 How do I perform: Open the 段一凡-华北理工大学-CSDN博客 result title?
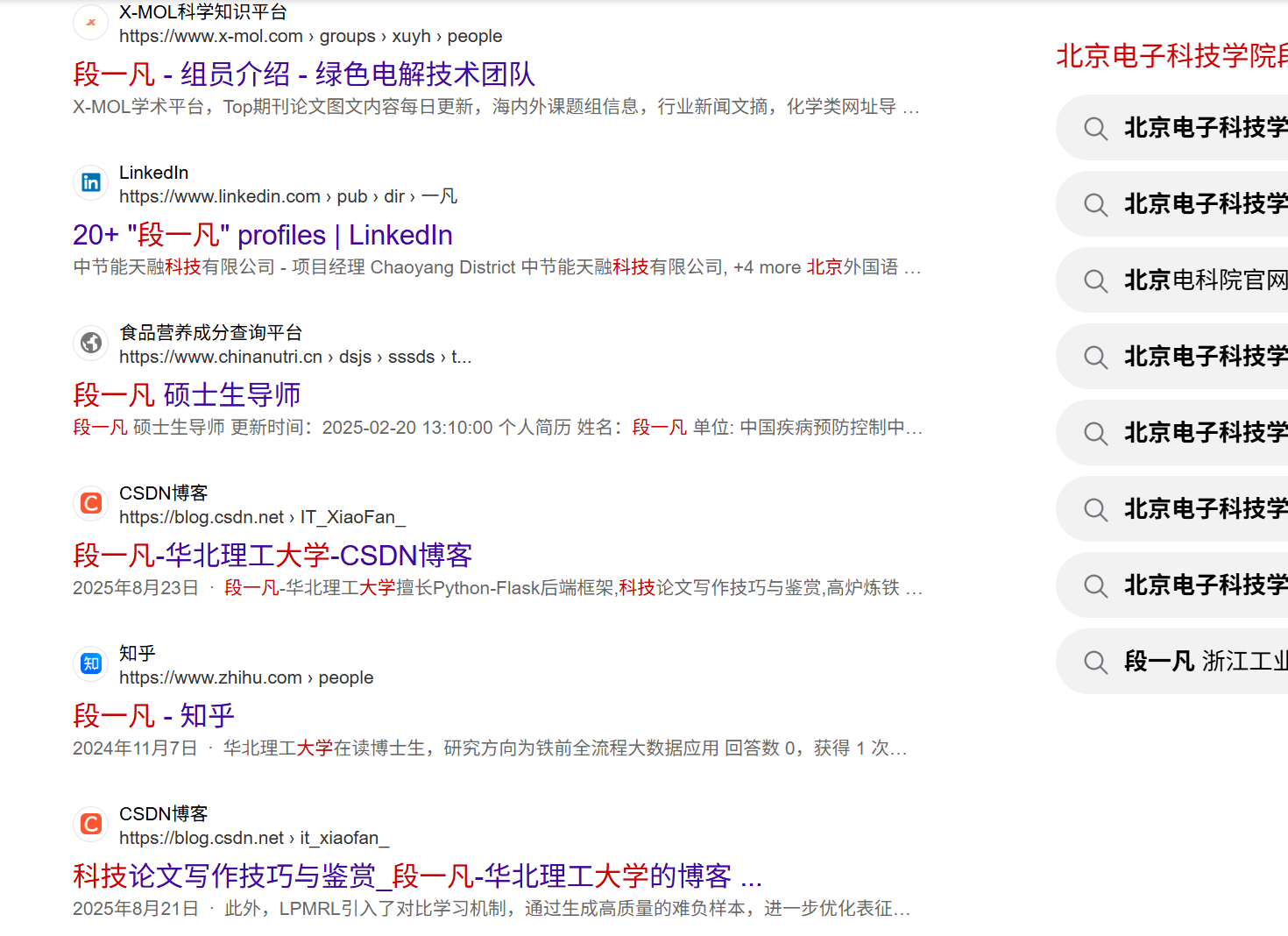coord(272,556)
